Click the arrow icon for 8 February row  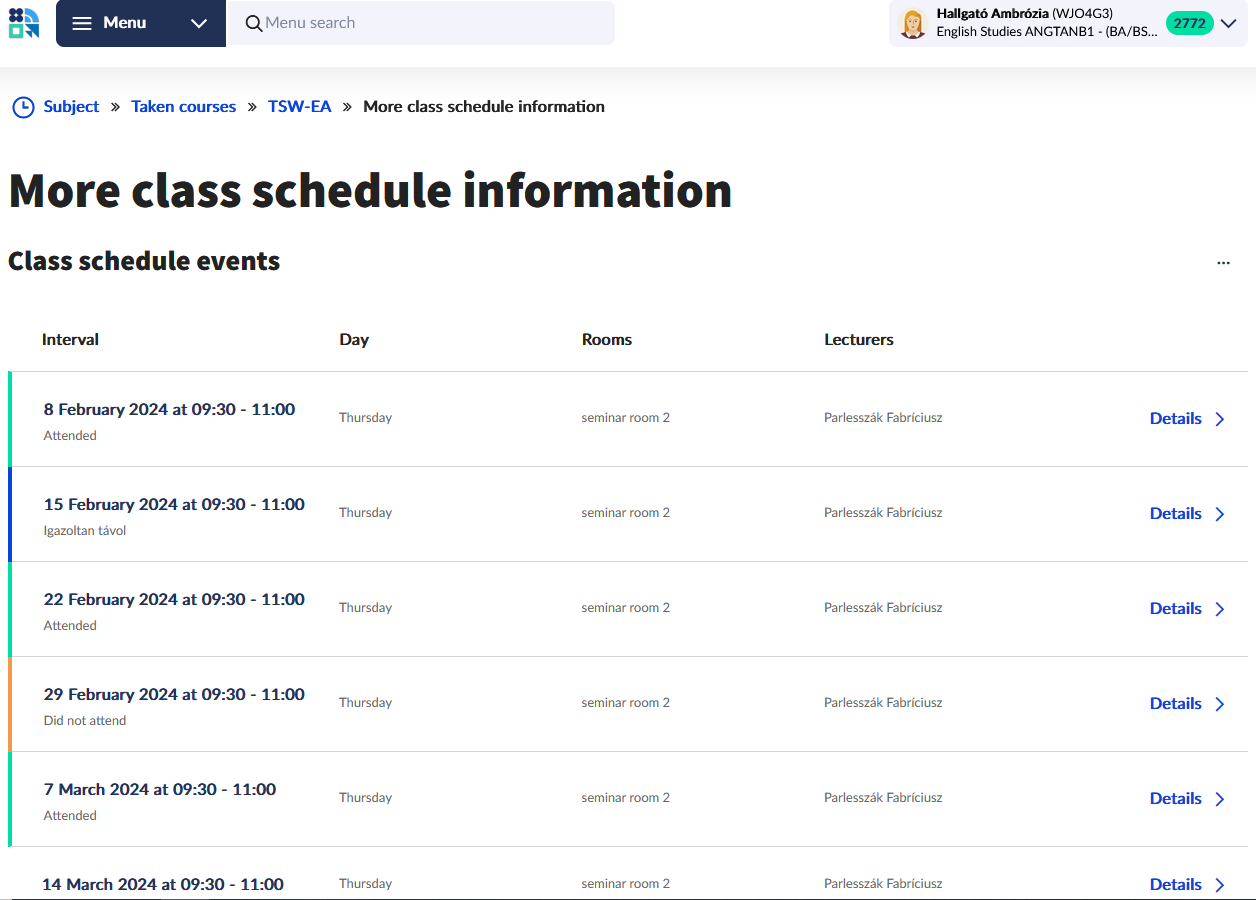tap(1220, 419)
